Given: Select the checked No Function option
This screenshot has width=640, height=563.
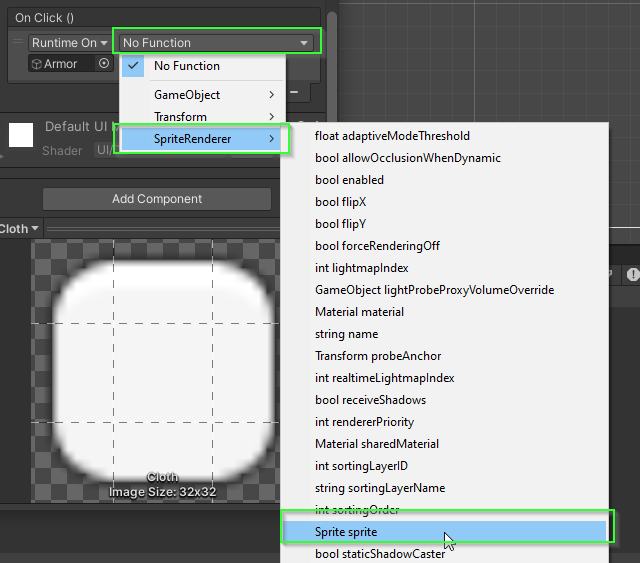Looking at the screenshot, I should tap(186, 66).
